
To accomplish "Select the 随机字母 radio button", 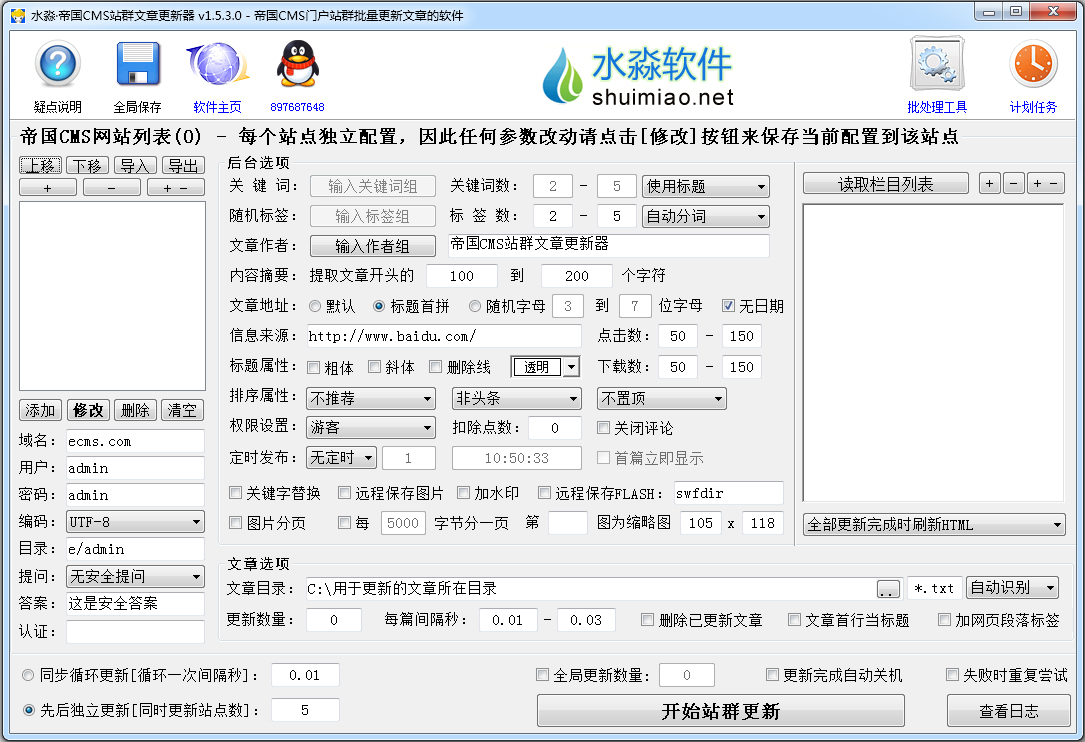I will click(475, 306).
